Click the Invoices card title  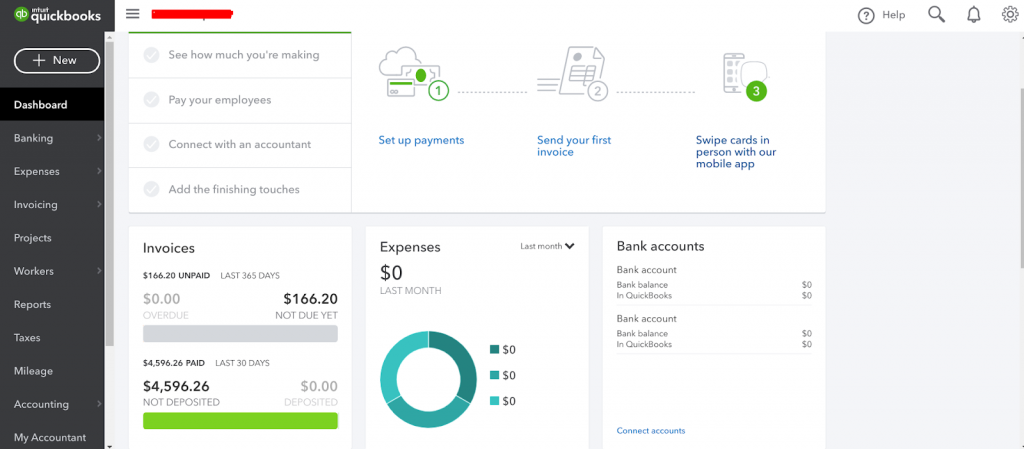[168, 248]
